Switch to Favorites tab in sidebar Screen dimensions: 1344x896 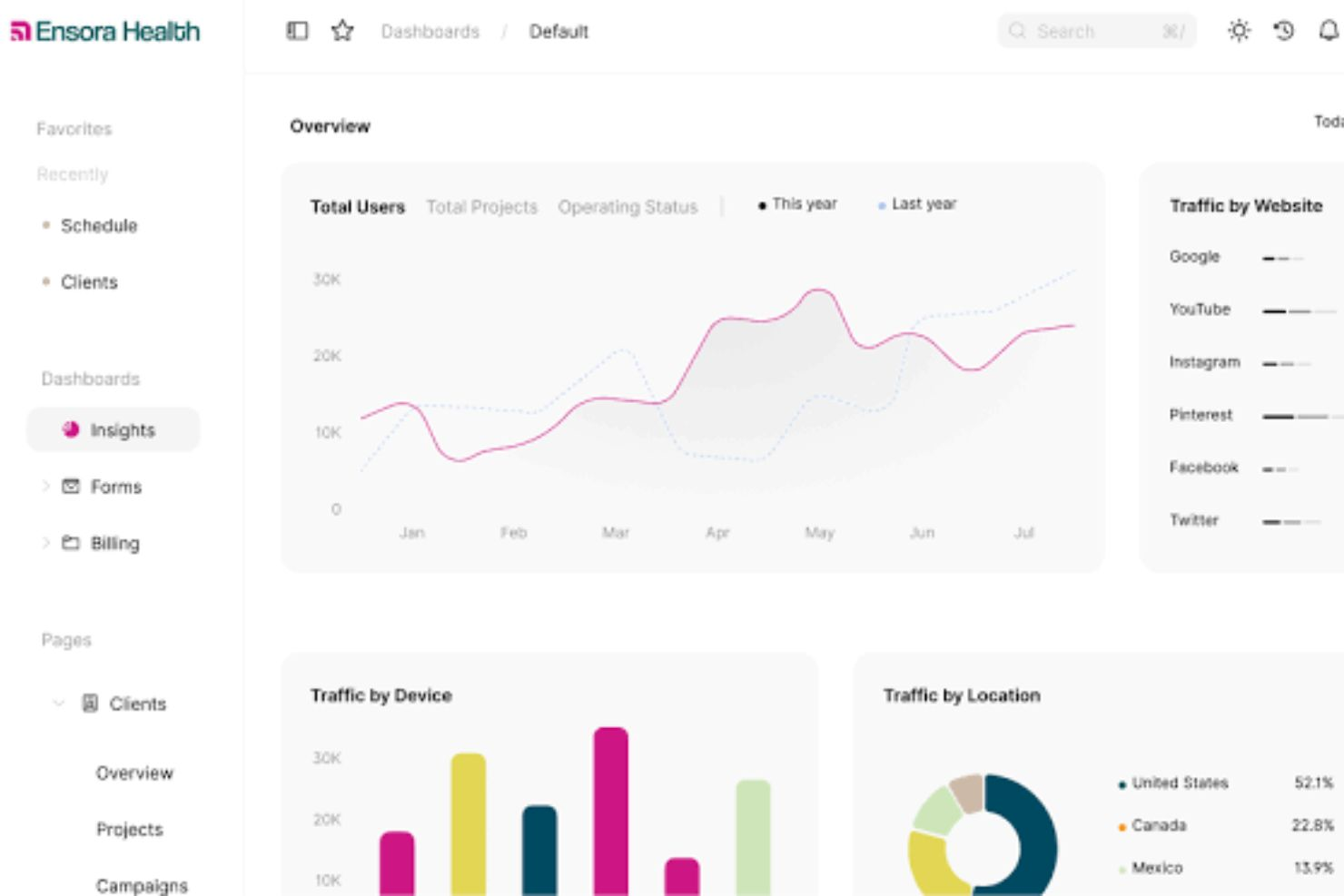coord(74,129)
